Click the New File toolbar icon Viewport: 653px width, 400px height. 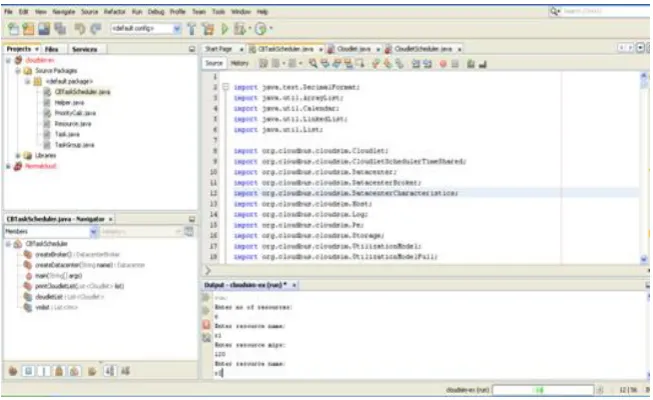point(13,29)
